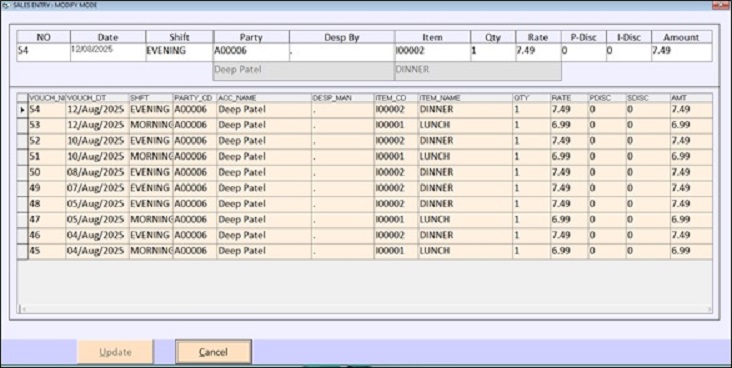Click voucher number 46 cell
732x368 pixels.
pos(47,235)
